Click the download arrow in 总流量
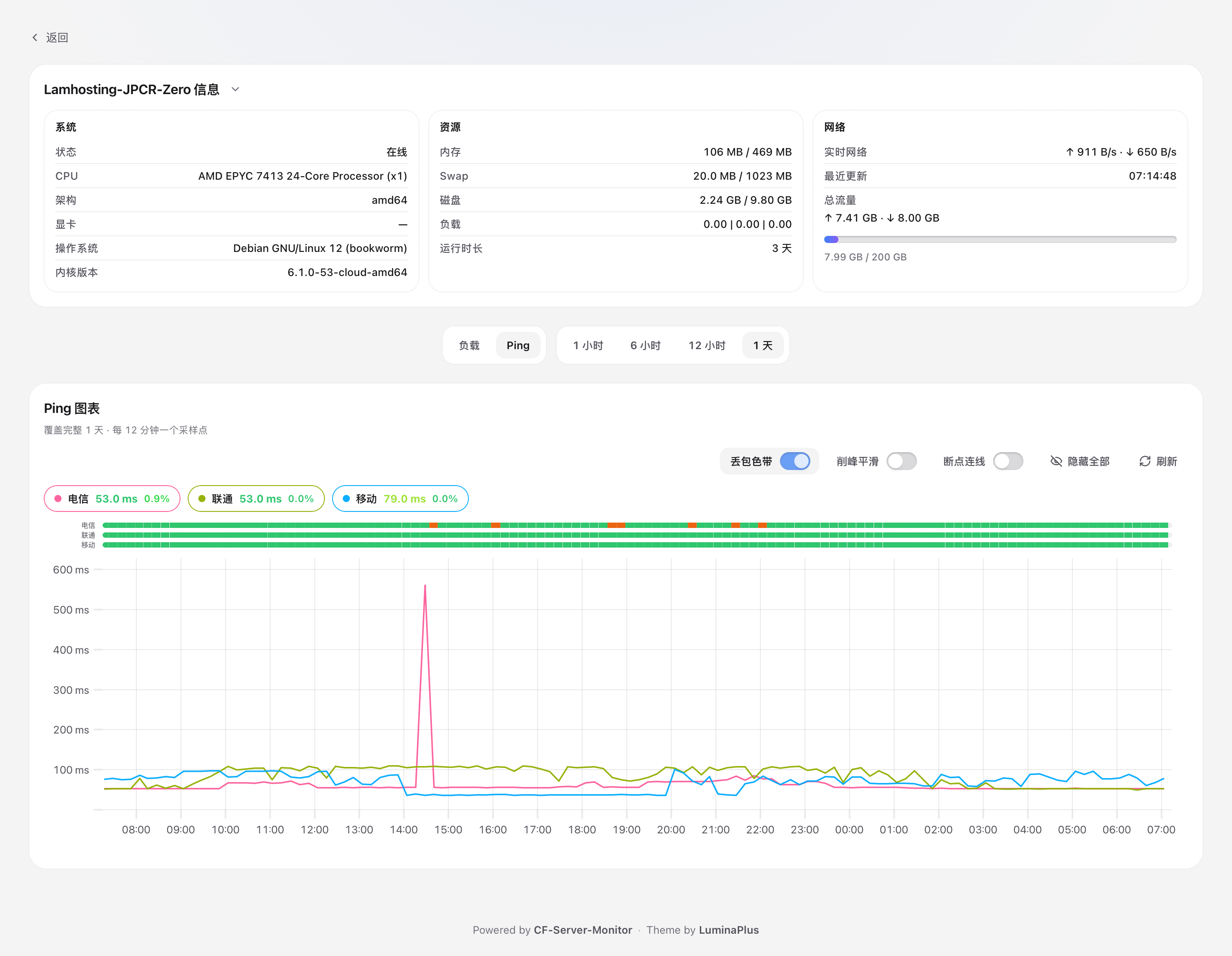Viewport: 1232px width, 956px height. [890, 218]
